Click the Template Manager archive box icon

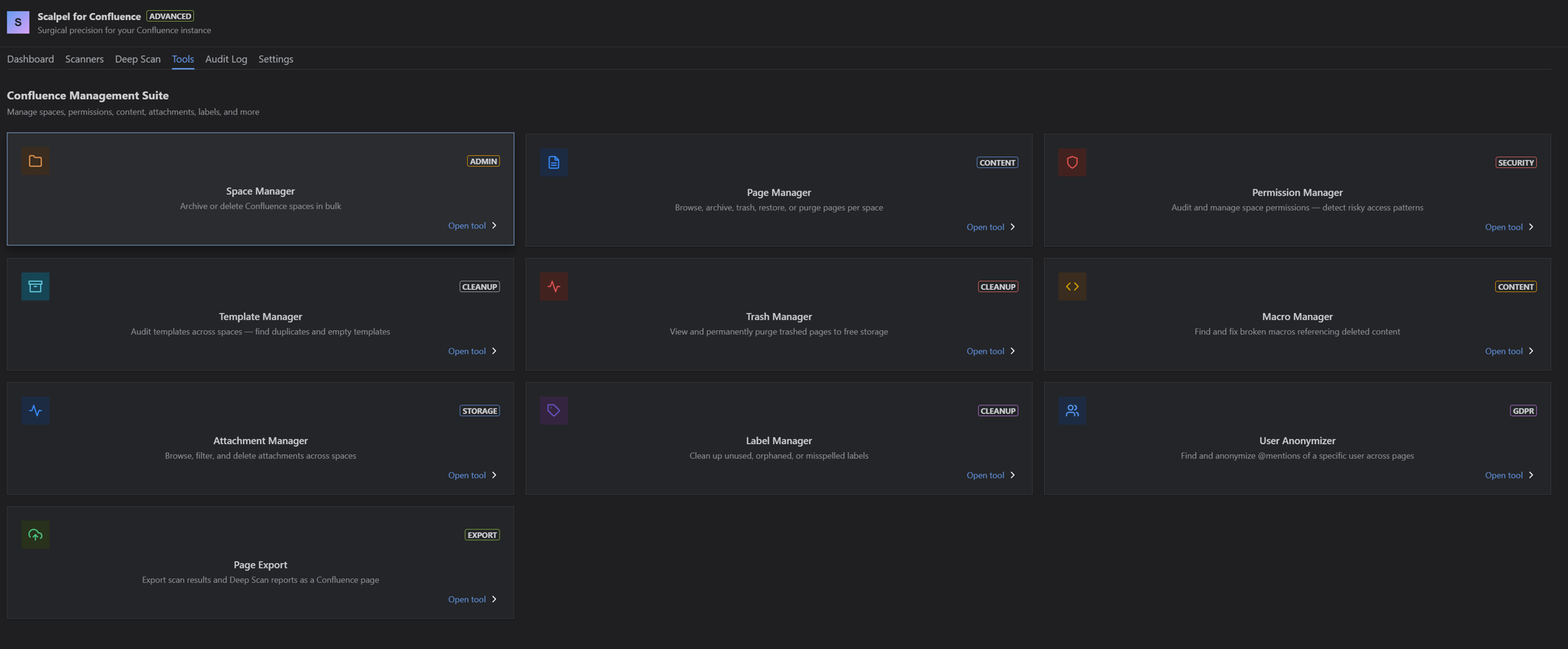pos(35,286)
